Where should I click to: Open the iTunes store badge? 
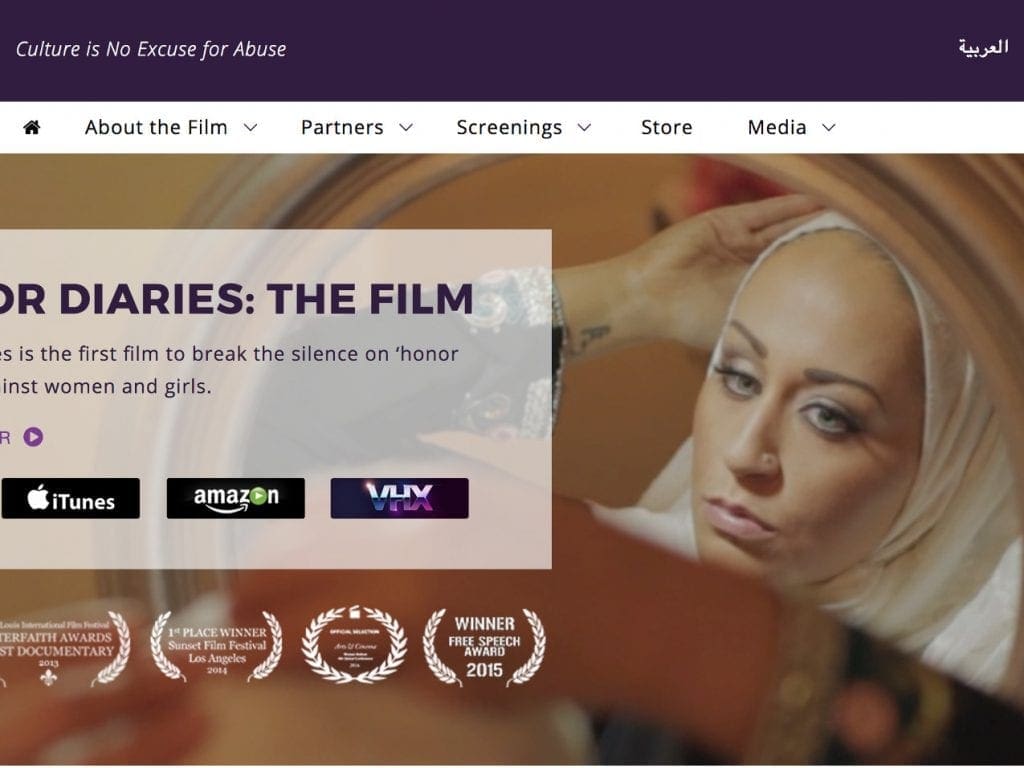[71, 498]
